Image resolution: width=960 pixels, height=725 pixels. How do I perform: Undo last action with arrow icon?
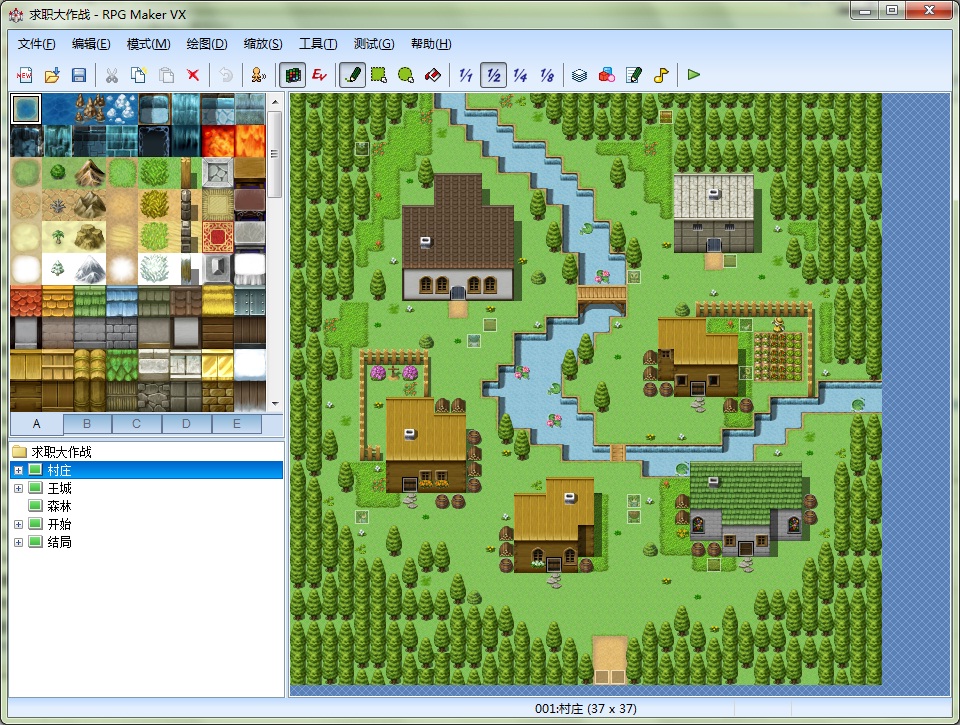(x=225, y=75)
